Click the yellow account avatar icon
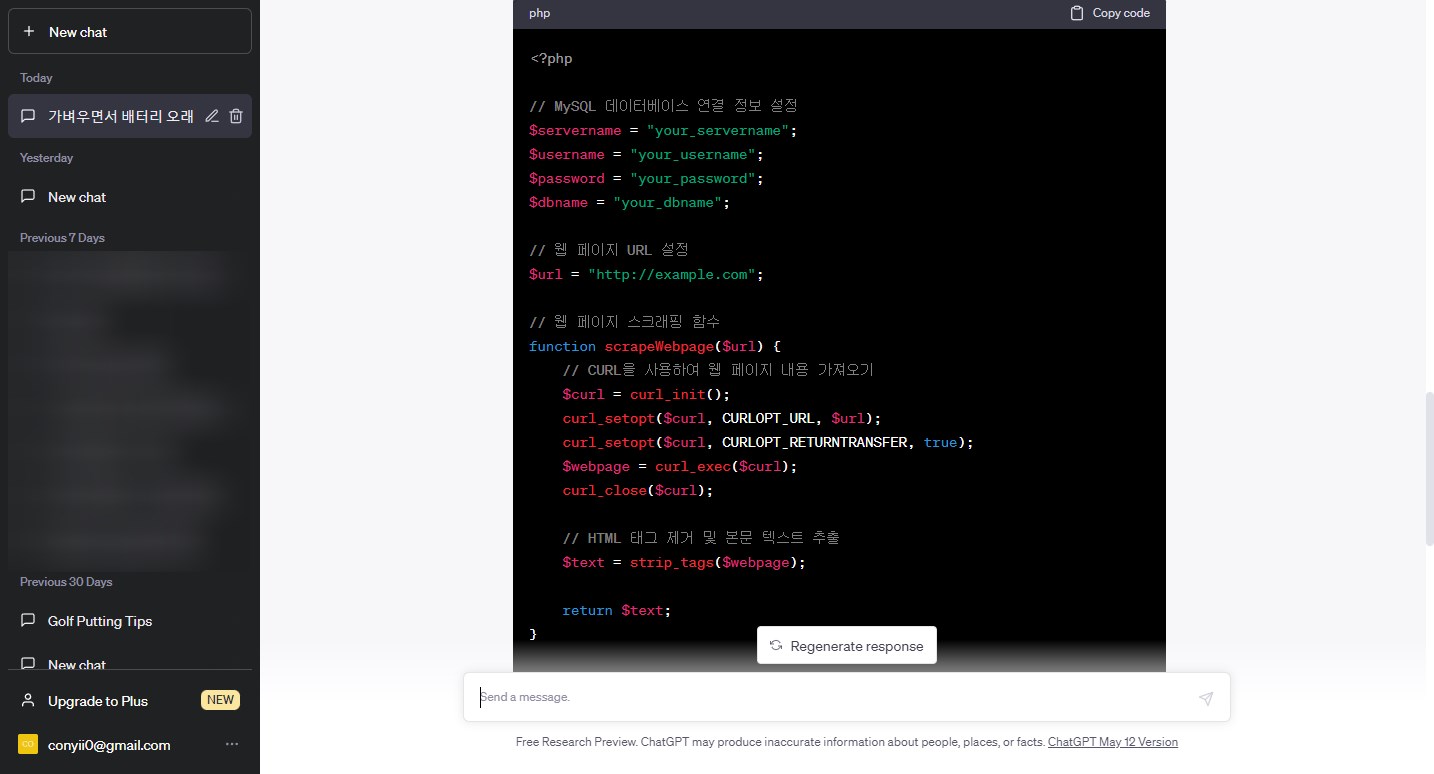 [28, 745]
